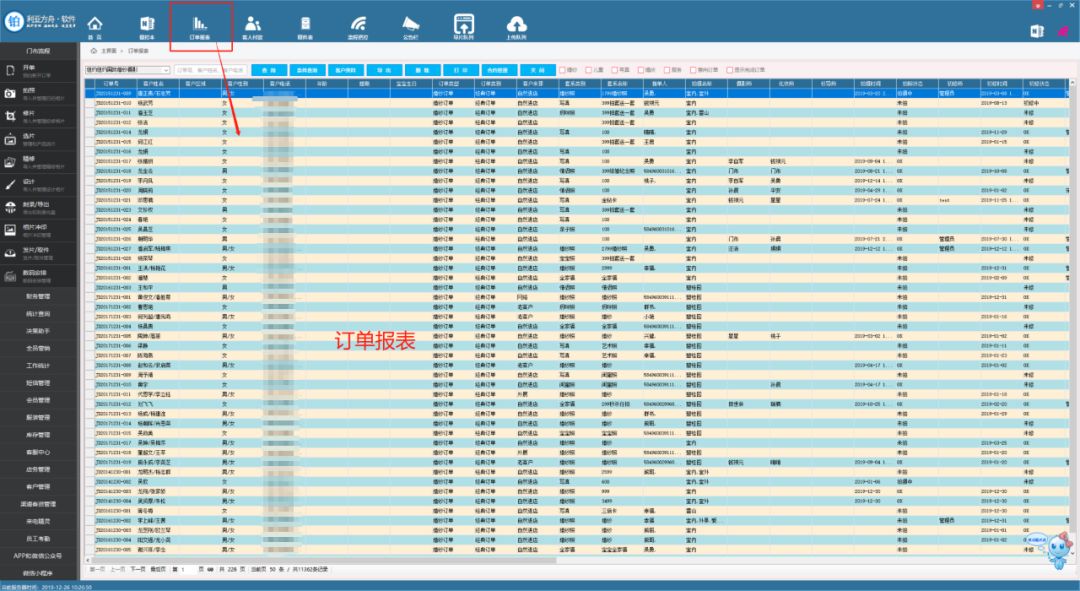The width and height of the screenshot is (1080, 591).
Task: Expand 财务管理 section in the sidebar
Action: tap(38, 296)
